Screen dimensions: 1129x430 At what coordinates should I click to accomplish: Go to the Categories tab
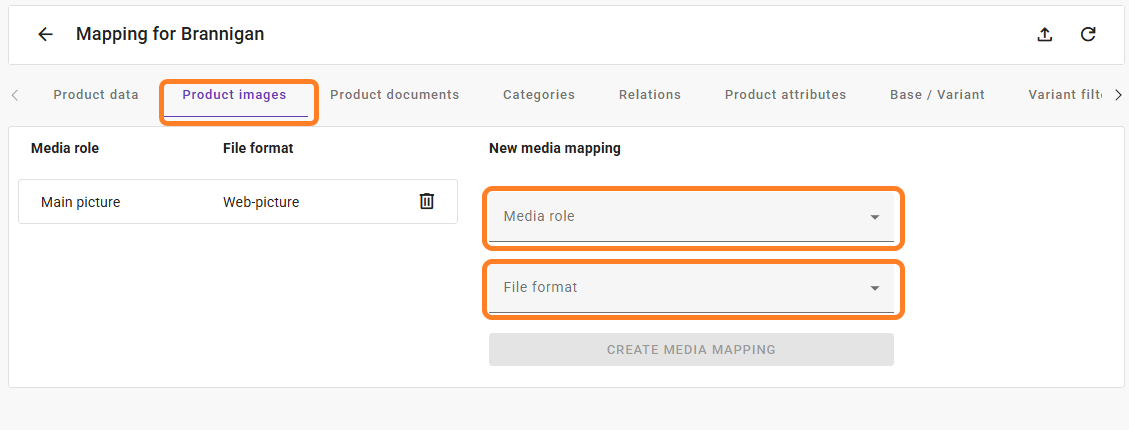(x=538, y=95)
